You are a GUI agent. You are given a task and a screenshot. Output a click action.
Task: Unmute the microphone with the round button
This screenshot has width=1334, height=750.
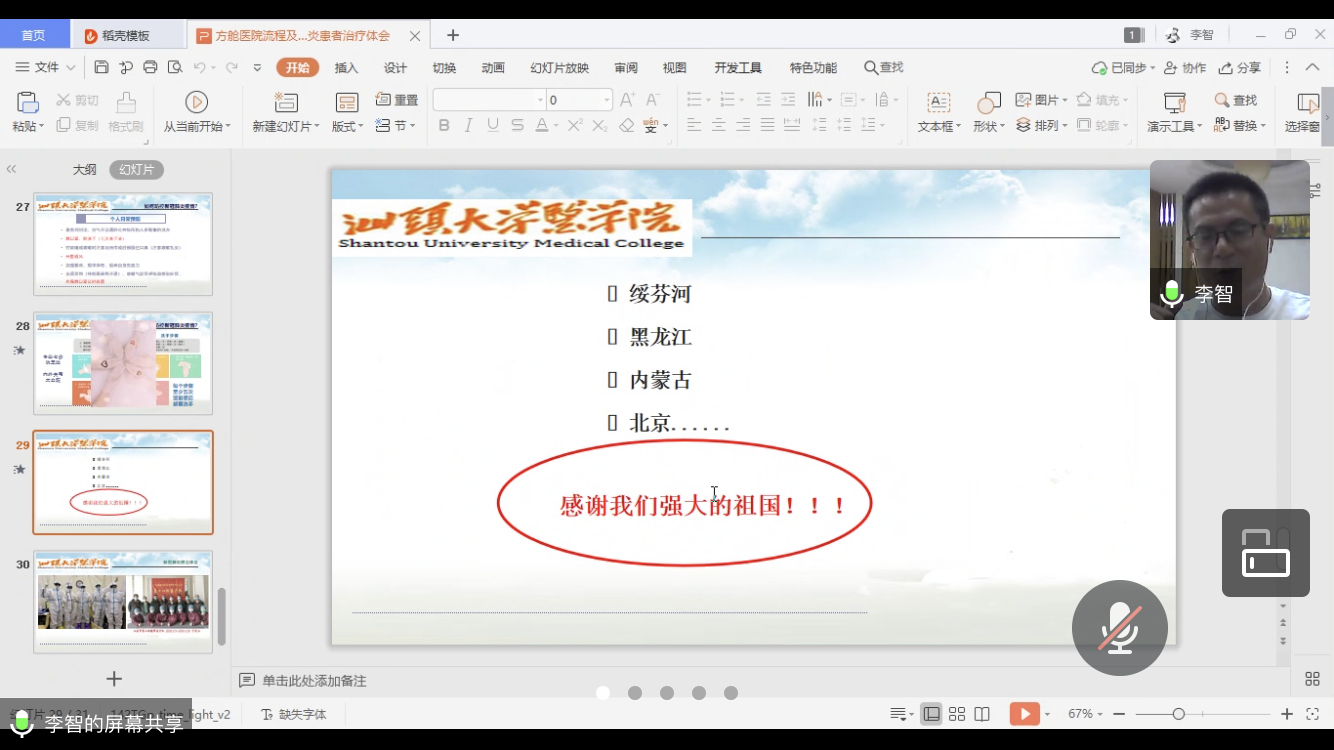1119,628
